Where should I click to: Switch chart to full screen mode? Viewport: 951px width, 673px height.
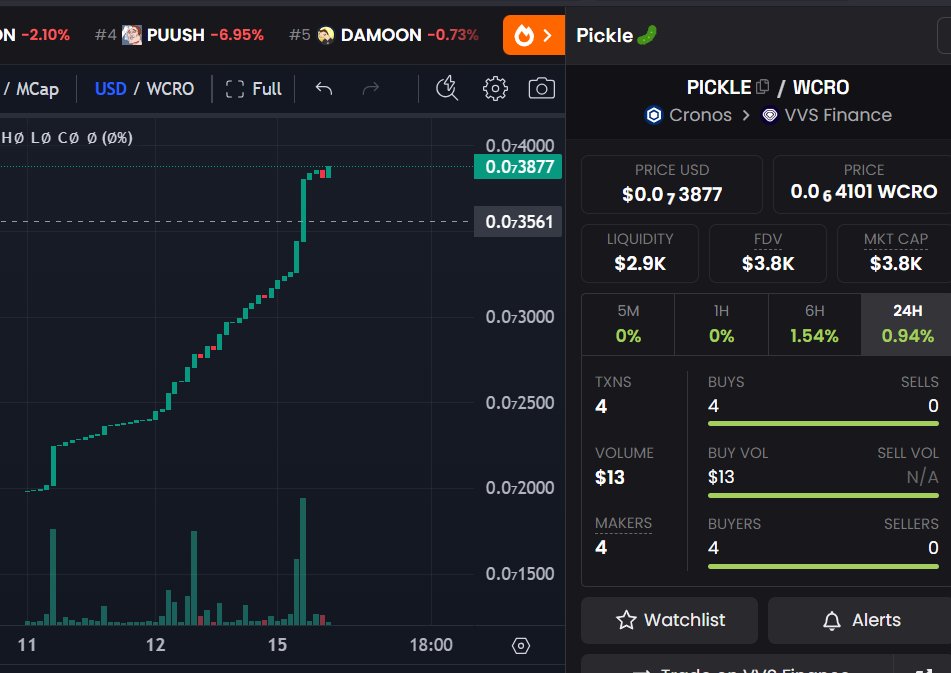[x=254, y=89]
